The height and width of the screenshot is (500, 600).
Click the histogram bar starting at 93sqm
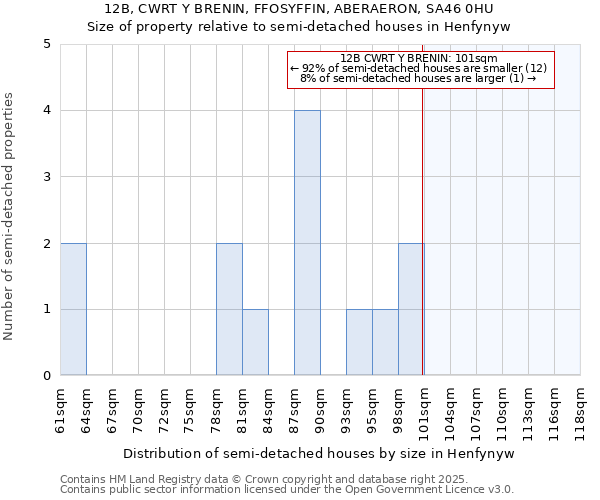click(360, 342)
